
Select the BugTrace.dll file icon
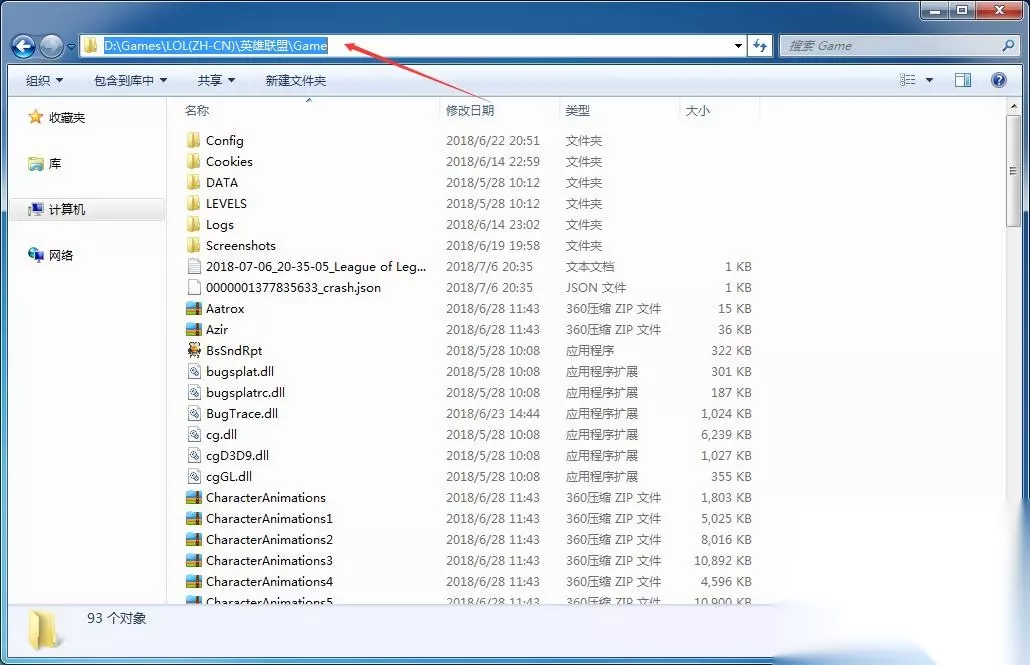coord(194,413)
